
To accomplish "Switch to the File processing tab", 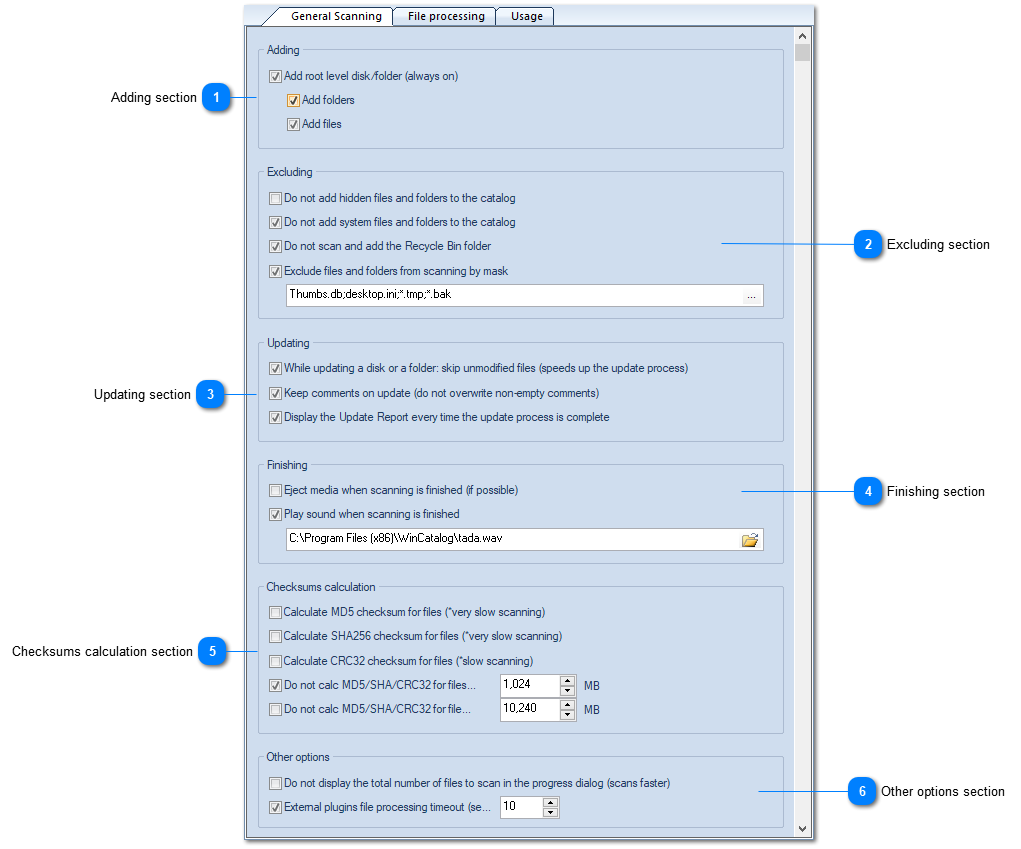I will point(445,16).
